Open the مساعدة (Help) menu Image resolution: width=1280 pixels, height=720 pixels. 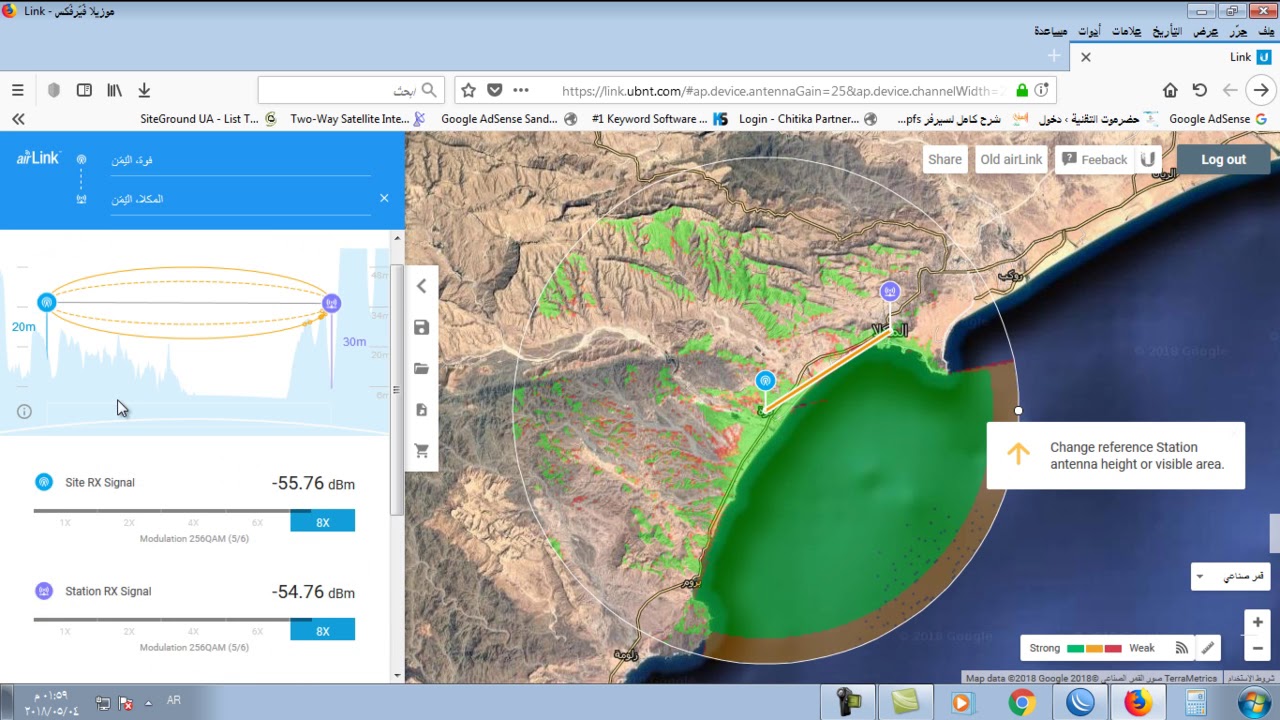point(1051,31)
